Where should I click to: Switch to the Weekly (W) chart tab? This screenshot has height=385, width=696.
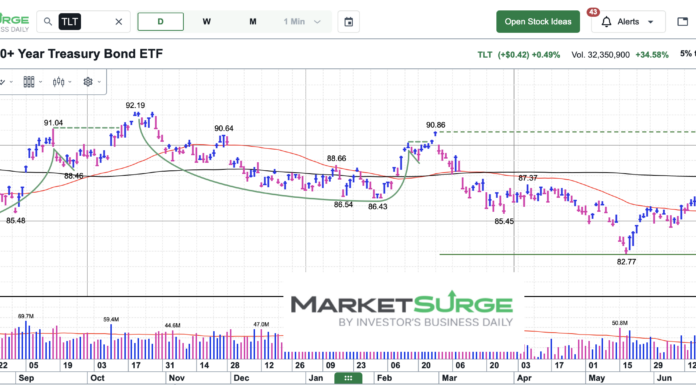(206, 22)
